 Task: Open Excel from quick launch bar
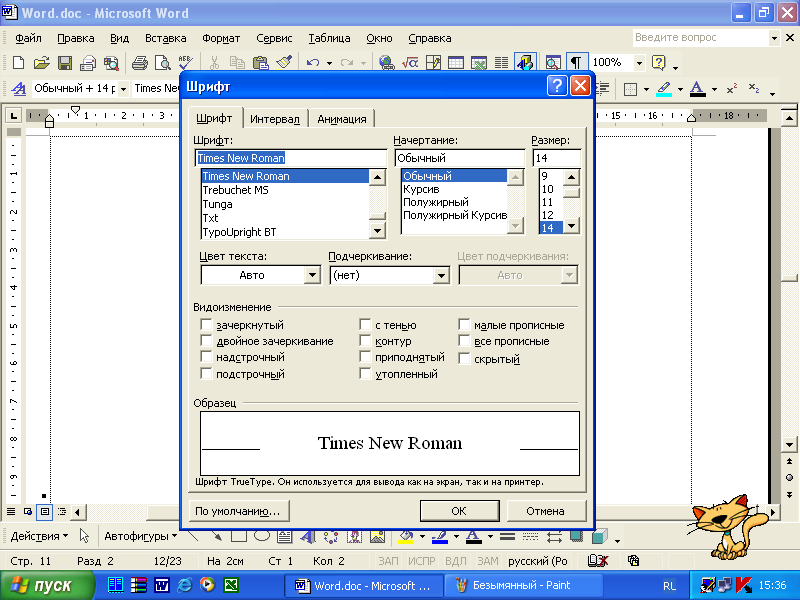point(231,585)
